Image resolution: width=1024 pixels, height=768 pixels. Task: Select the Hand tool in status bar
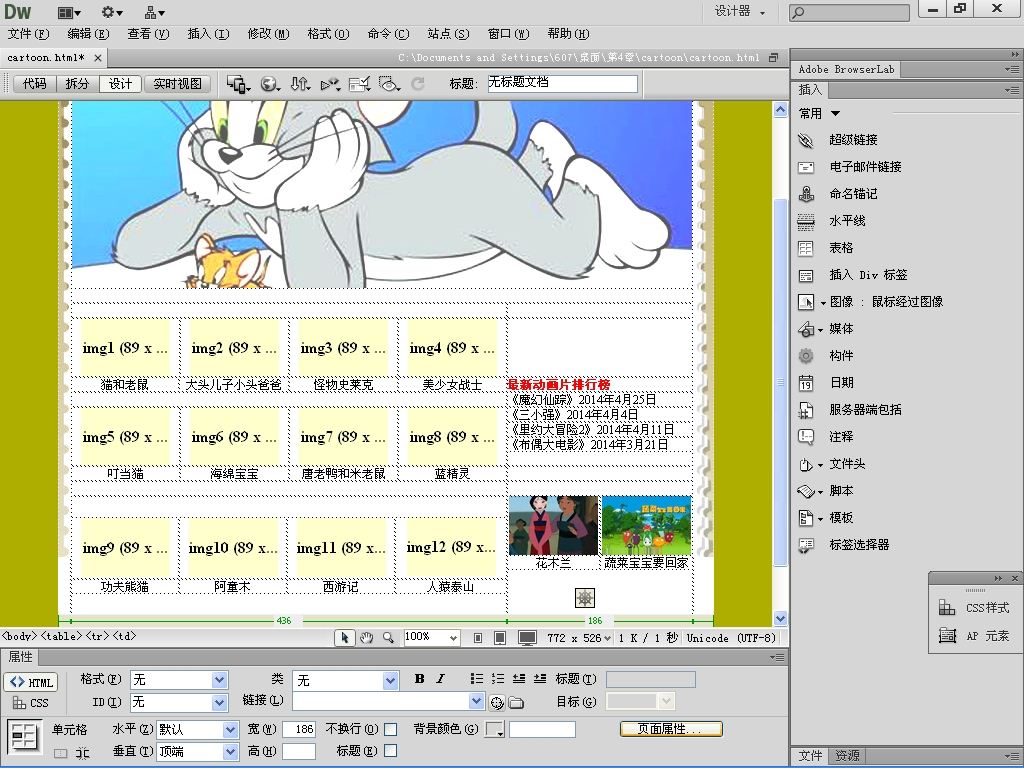[366, 638]
